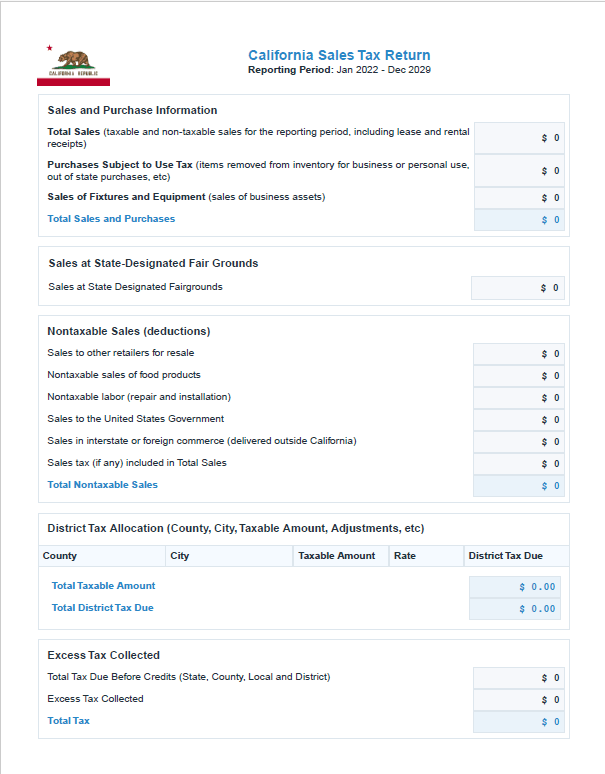The image size is (605, 774).
Task: Click the Total Nontaxable Sales label
Action: pos(103,485)
